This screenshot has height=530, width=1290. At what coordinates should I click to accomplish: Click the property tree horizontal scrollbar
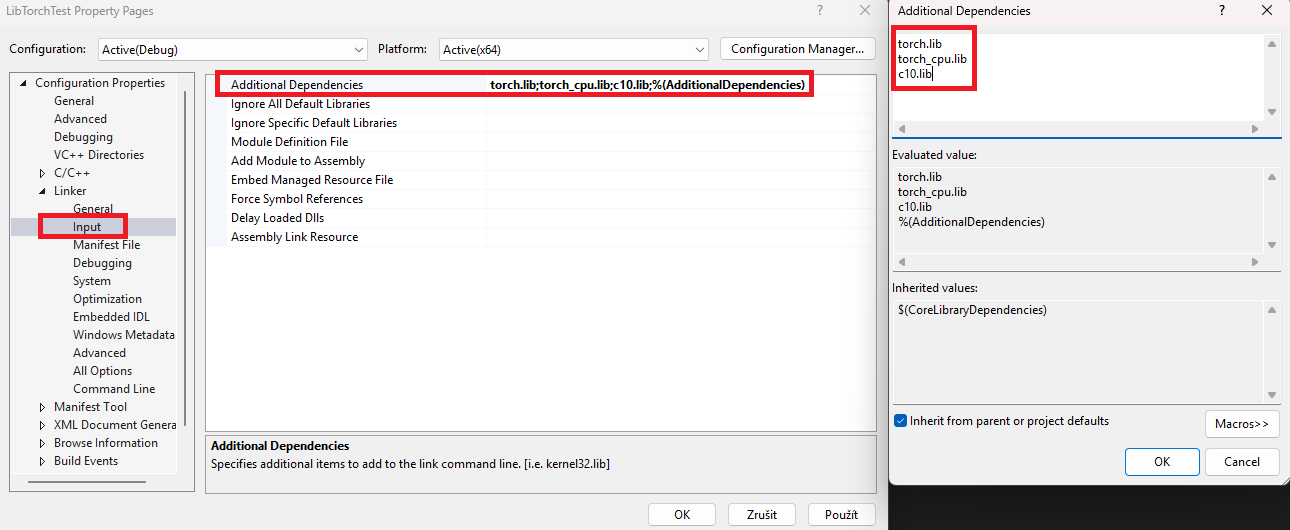tap(85, 483)
